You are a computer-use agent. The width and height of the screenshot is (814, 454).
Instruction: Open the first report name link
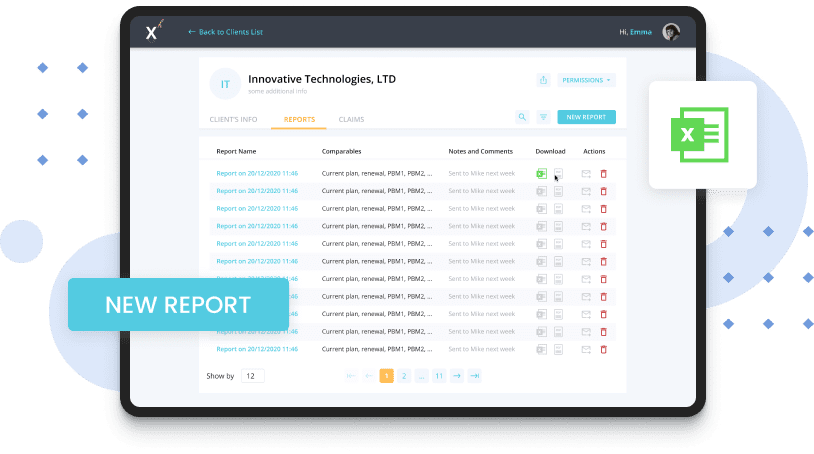[x=257, y=174]
